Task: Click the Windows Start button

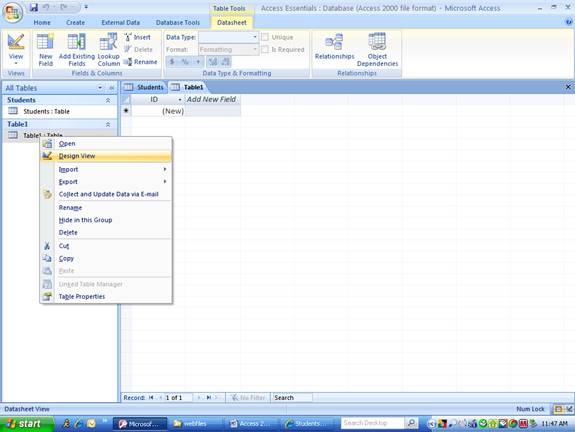Action: [x=26, y=424]
